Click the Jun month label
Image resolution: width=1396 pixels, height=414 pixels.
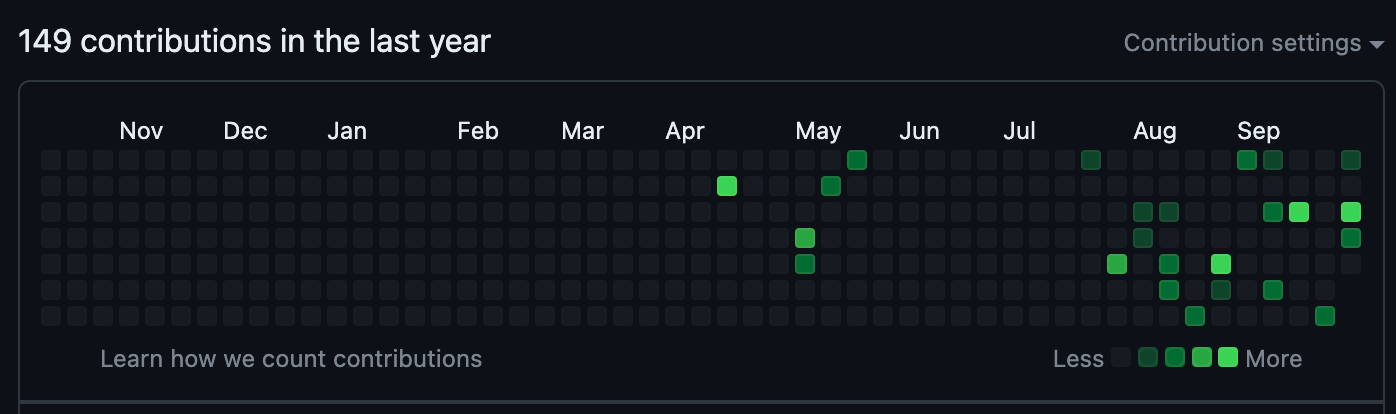[x=919, y=131]
